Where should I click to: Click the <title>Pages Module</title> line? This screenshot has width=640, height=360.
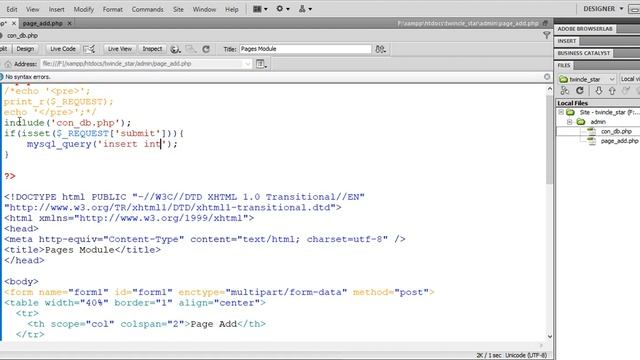point(82,250)
